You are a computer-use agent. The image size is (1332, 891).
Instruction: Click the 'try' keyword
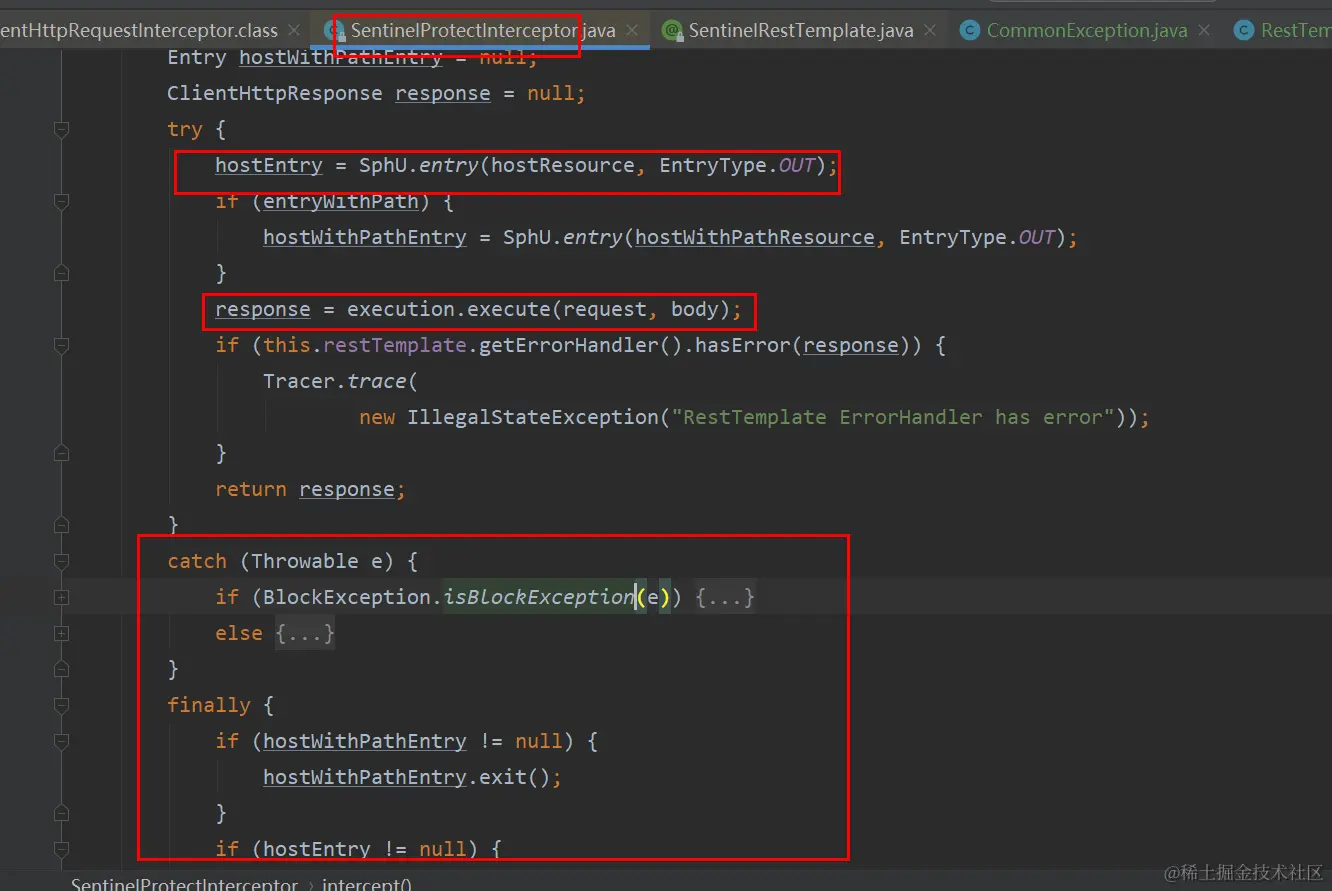point(185,129)
